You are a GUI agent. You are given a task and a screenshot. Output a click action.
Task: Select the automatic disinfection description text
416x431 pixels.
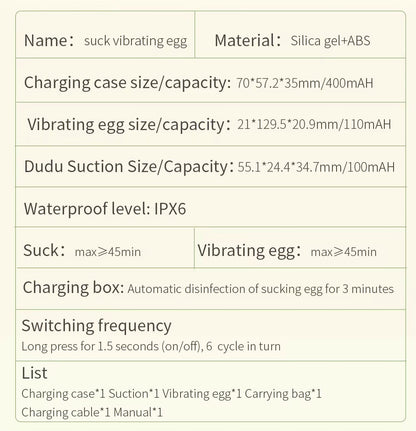pyautogui.click(x=260, y=289)
